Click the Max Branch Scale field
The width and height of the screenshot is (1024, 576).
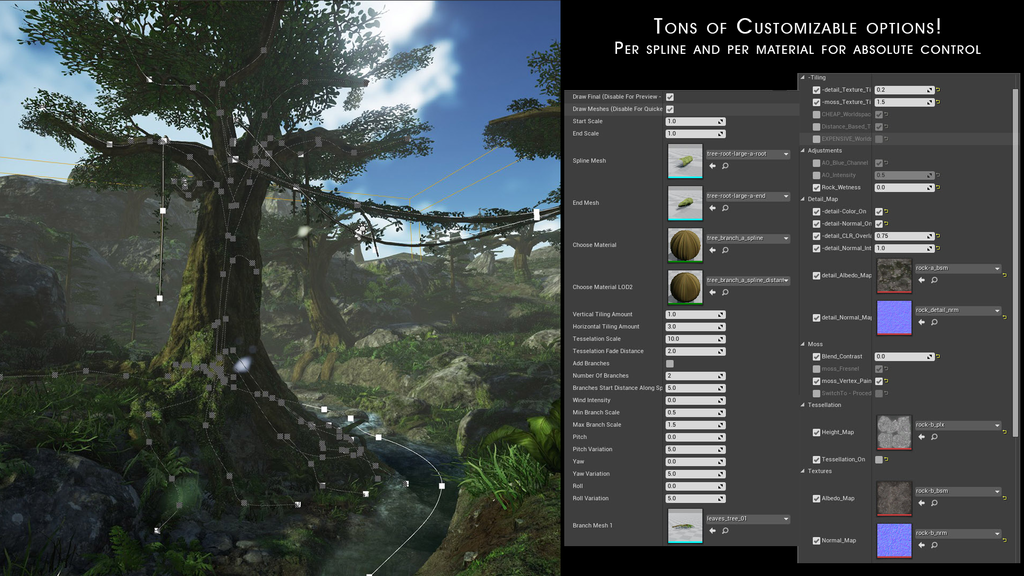696,425
